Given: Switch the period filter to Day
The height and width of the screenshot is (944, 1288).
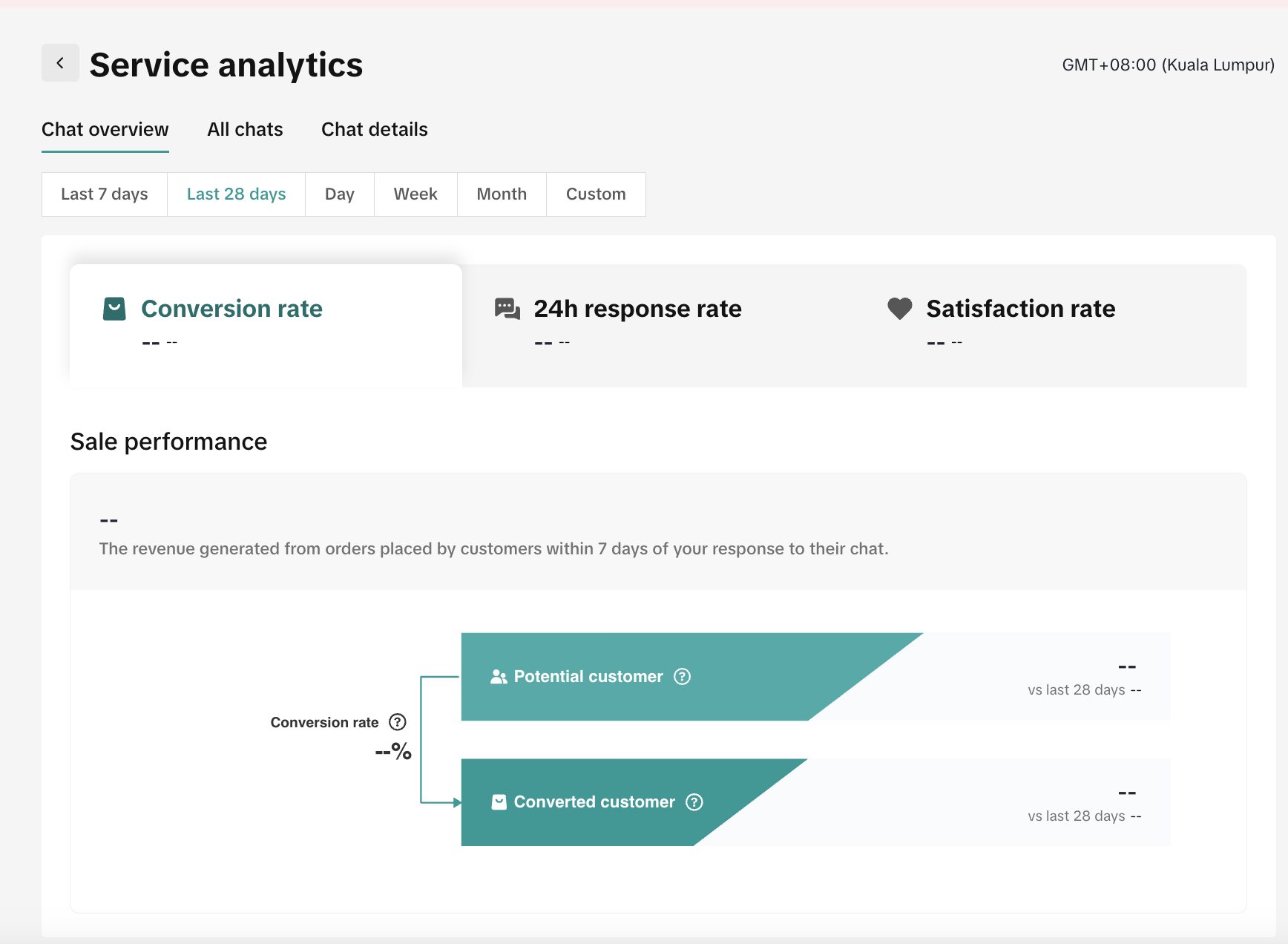Looking at the screenshot, I should (339, 194).
